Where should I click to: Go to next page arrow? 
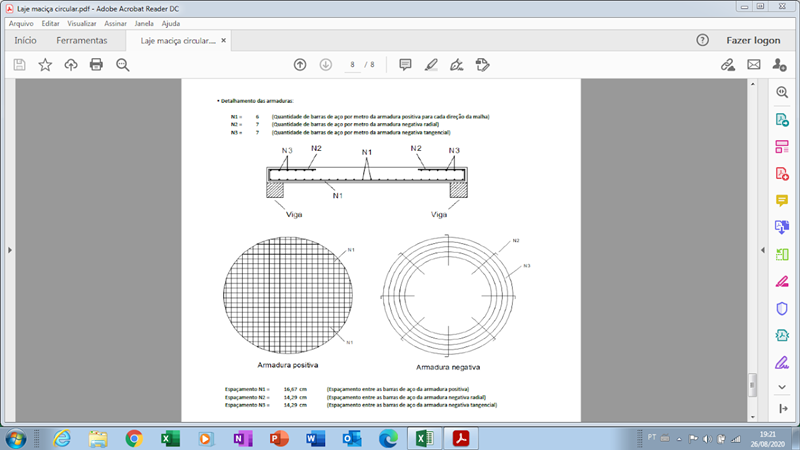(x=326, y=65)
